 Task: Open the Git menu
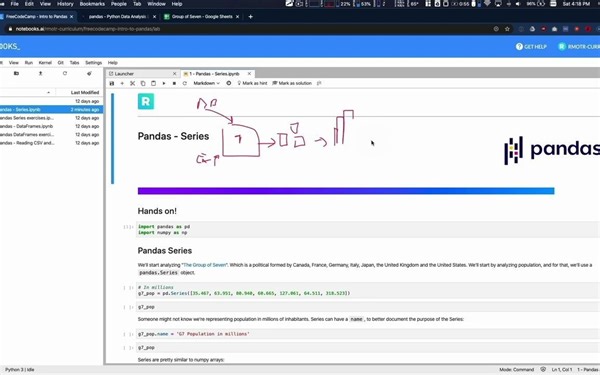[60, 63]
